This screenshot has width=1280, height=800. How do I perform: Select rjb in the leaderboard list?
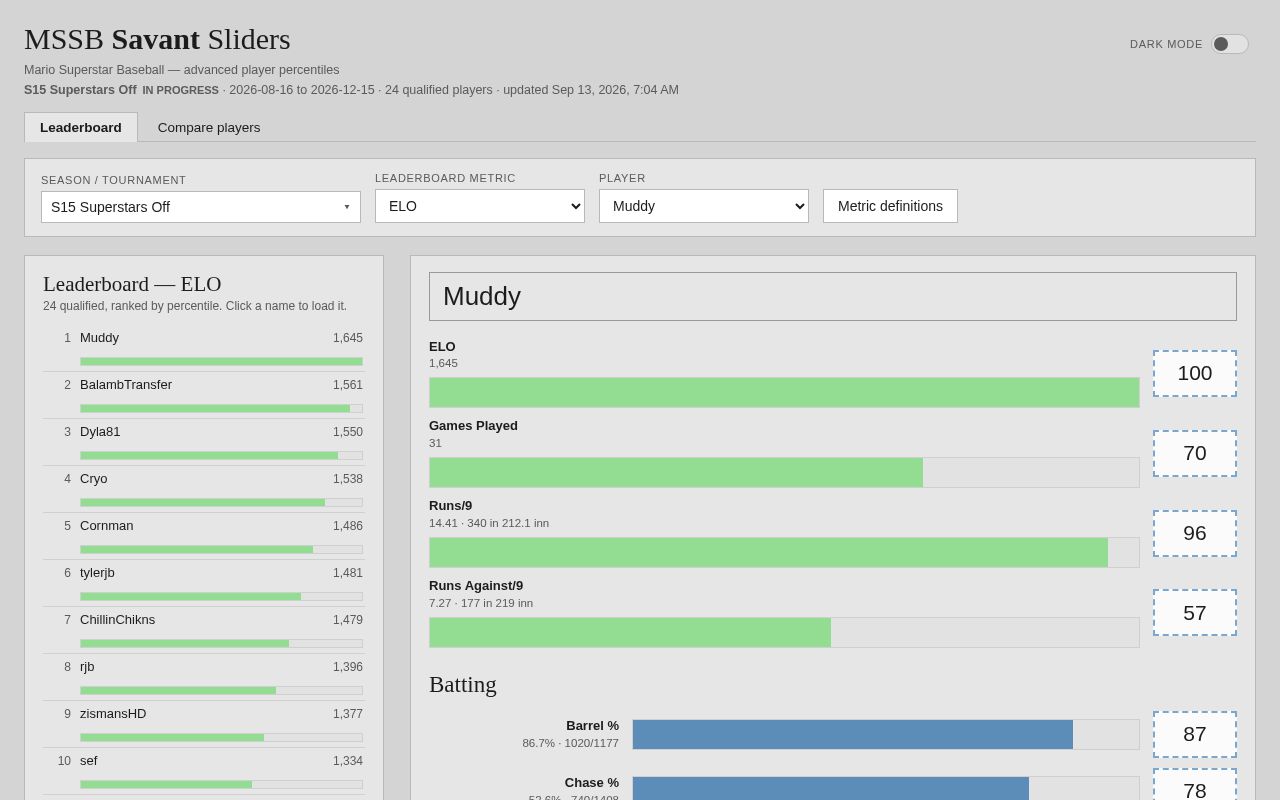pyautogui.click(x=87, y=667)
